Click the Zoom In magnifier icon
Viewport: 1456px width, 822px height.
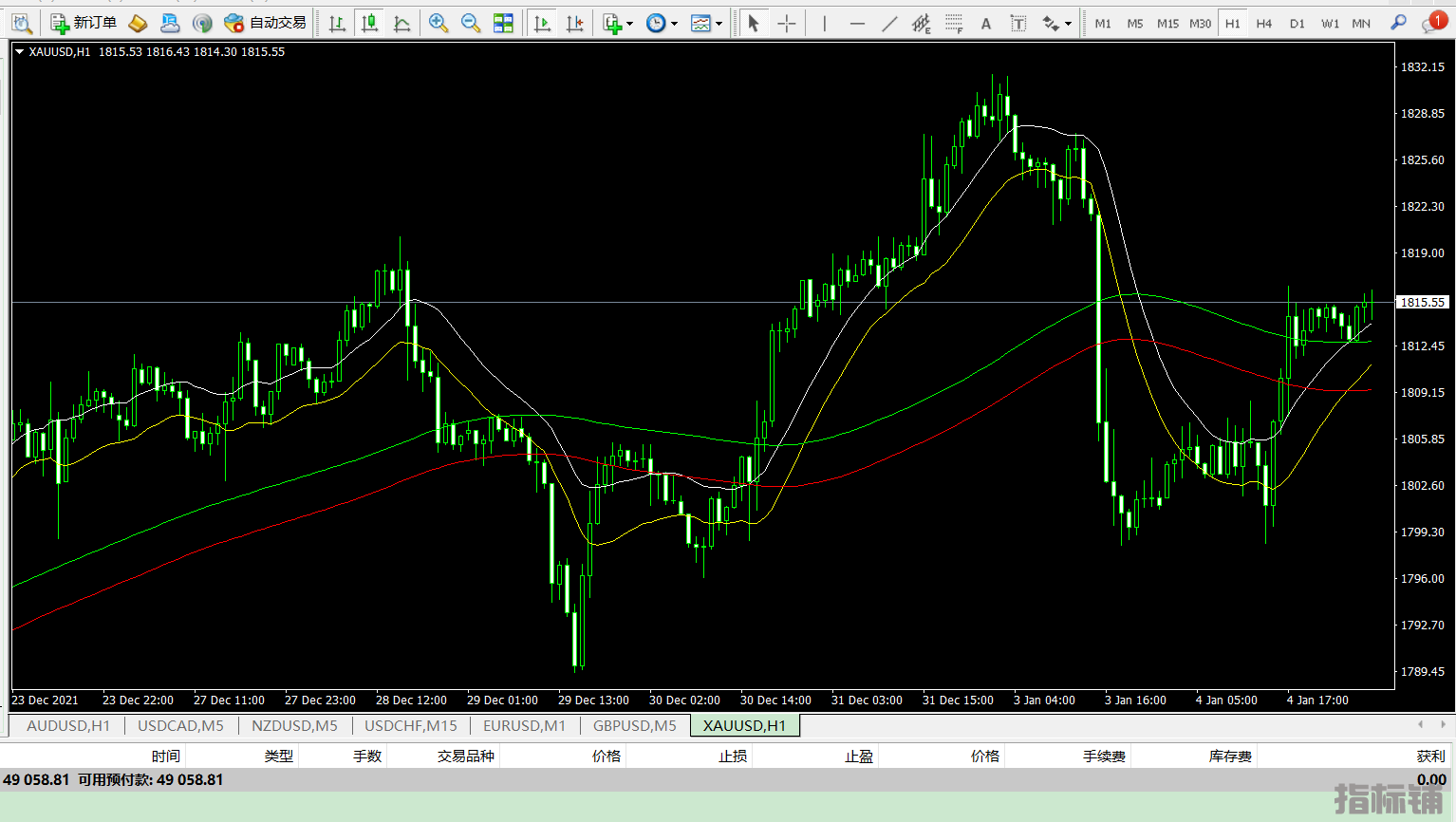438,23
